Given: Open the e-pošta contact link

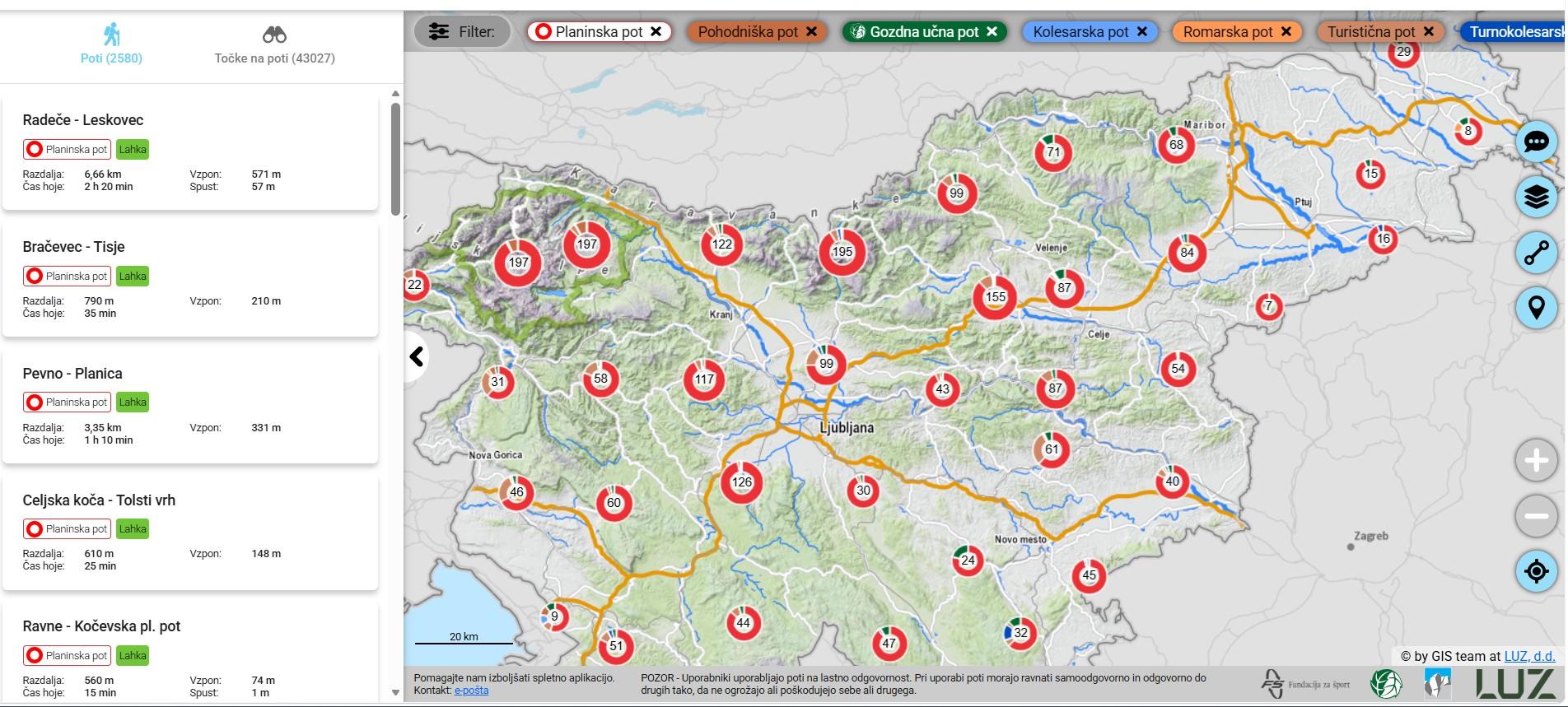Looking at the screenshot, I should [471, 691].
